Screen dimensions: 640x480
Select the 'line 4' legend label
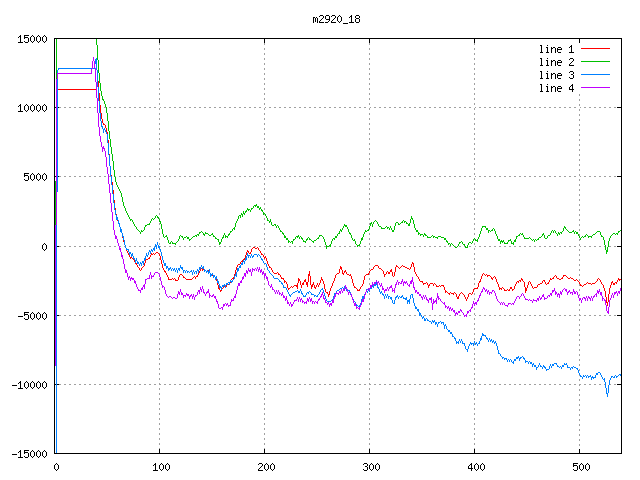pyautogui.click(x=556, y=88)
